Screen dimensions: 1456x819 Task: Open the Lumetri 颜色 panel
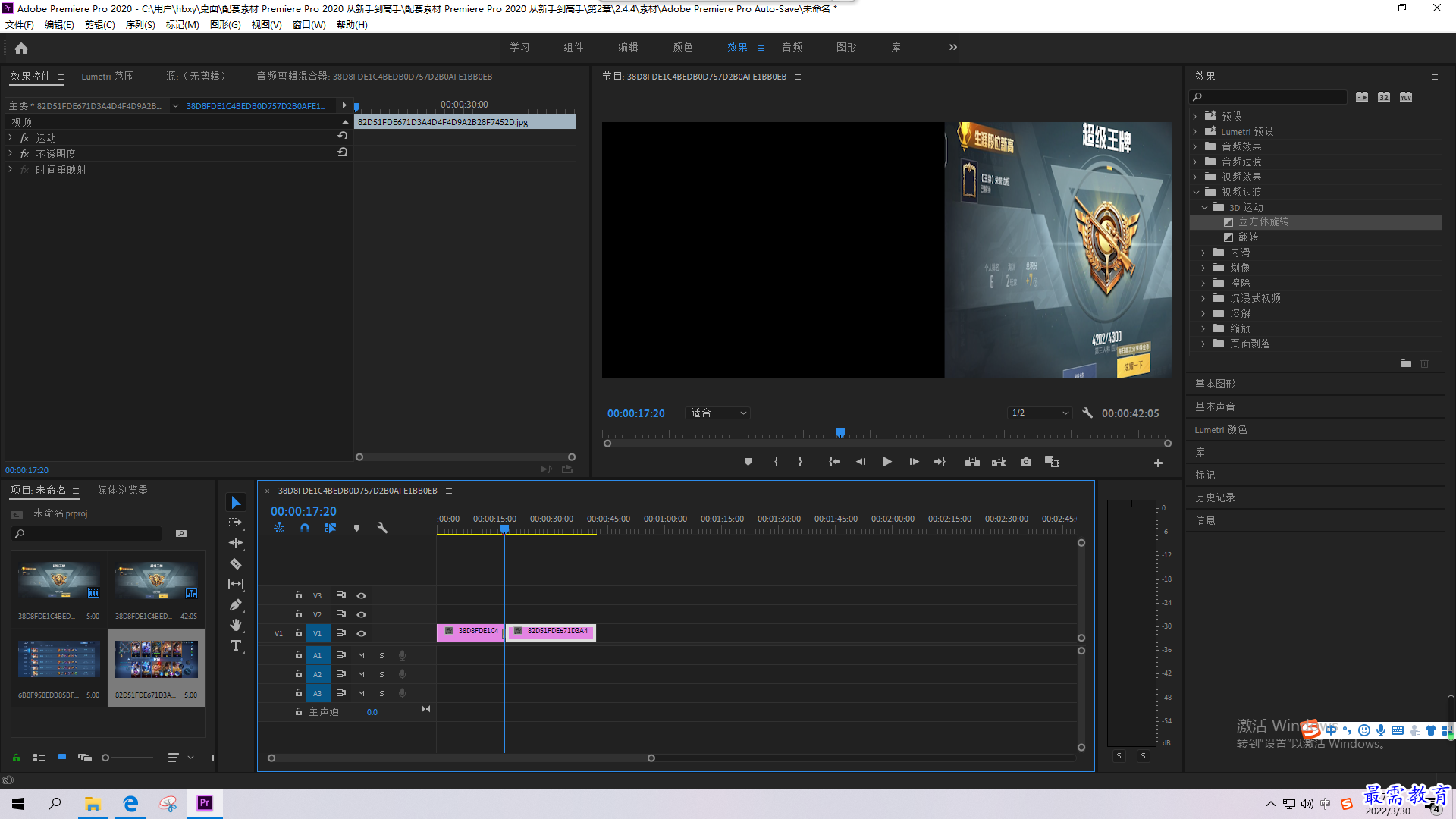click(x=1221, y=429)
